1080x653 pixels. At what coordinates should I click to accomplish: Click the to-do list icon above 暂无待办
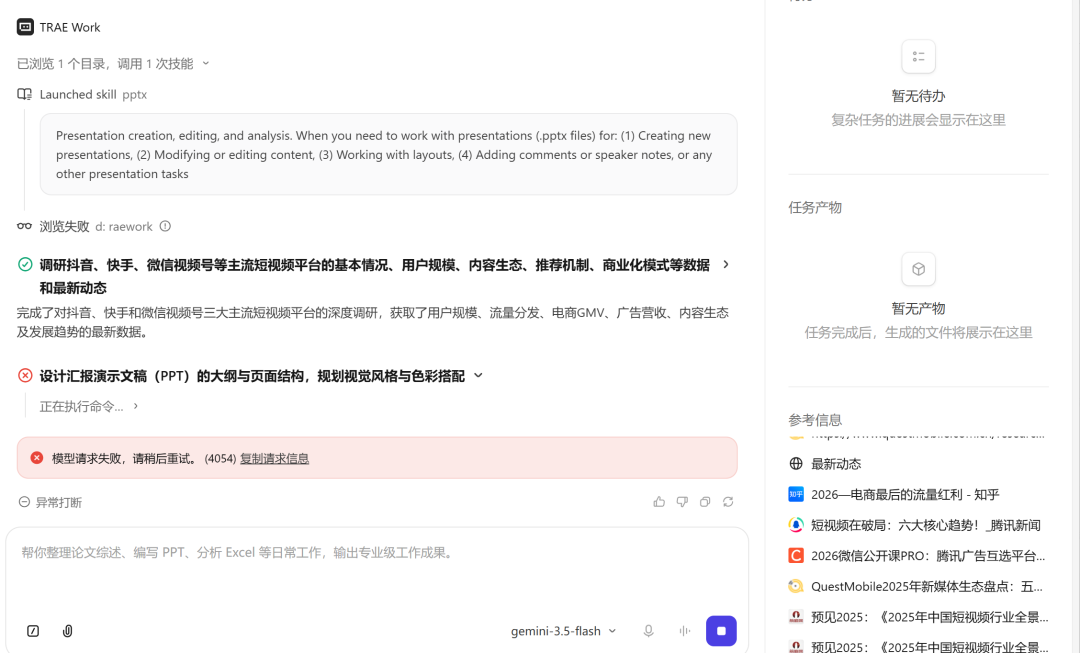point(918,56)
